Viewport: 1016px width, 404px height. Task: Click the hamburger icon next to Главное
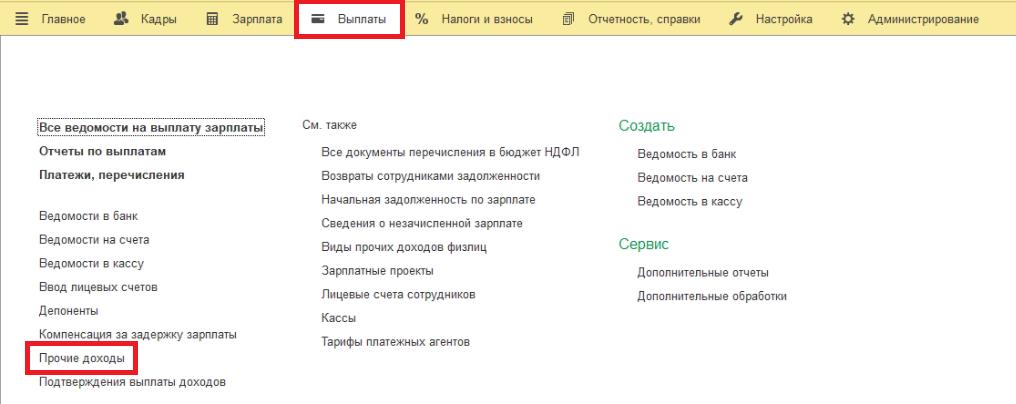pyautogui.click(x=23, y=20)
